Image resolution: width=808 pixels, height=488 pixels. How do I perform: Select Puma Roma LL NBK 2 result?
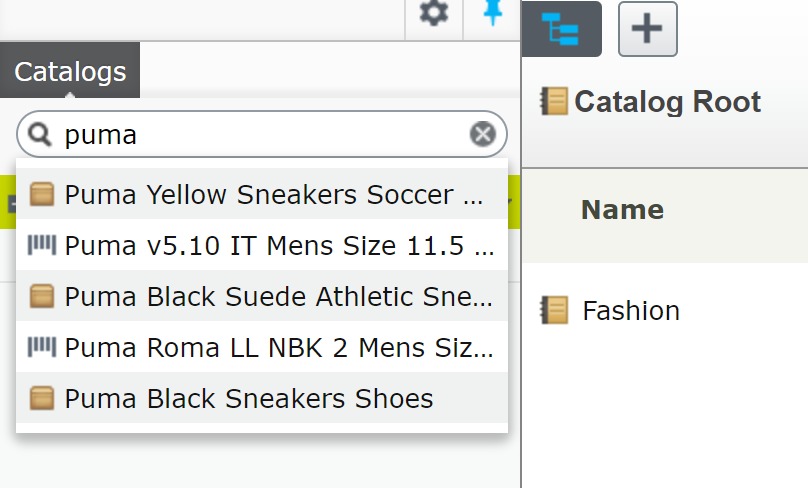coord(279,348)
